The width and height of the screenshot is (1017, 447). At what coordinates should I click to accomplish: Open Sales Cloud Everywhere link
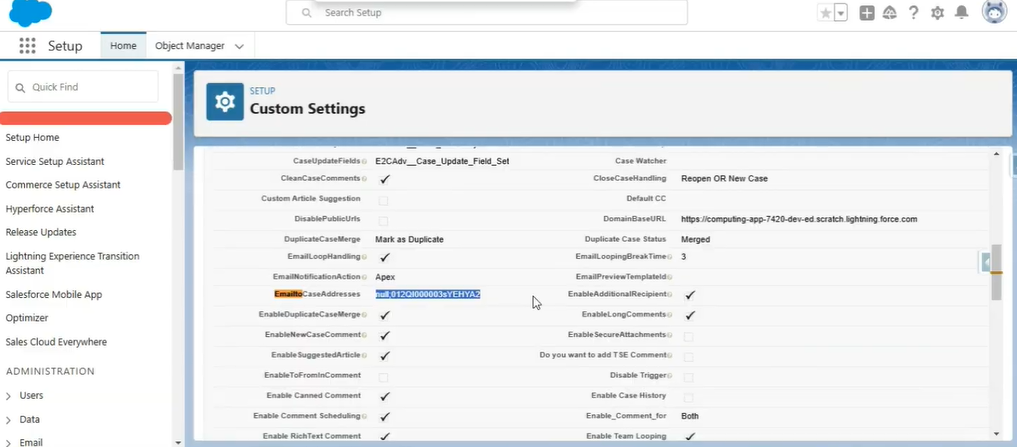click(56, 342)
